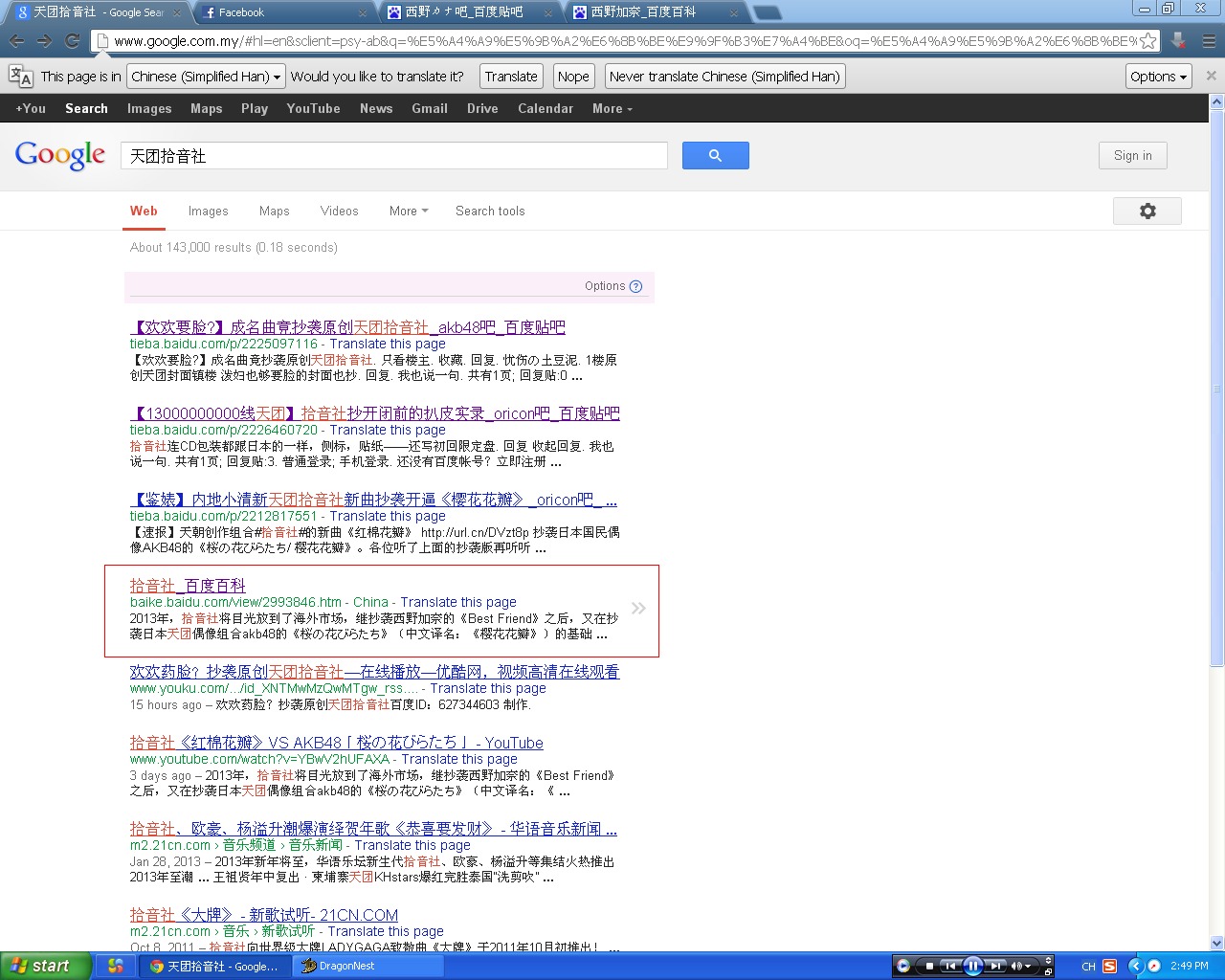The width and height of the screenshot is (1225, 980).
Task: Click the blue Google search magnifier button
Action: pos(715,155)
